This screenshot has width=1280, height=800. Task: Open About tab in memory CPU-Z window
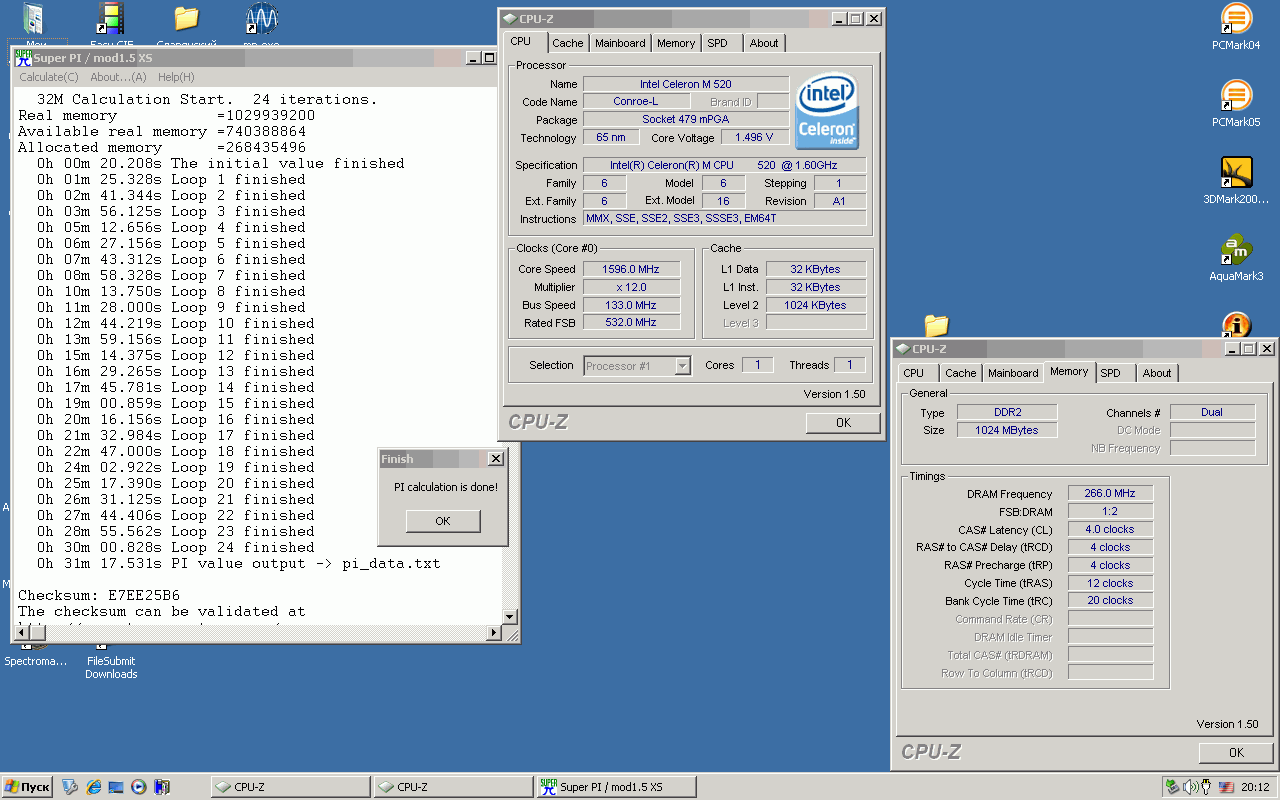tap(1157, 373)
